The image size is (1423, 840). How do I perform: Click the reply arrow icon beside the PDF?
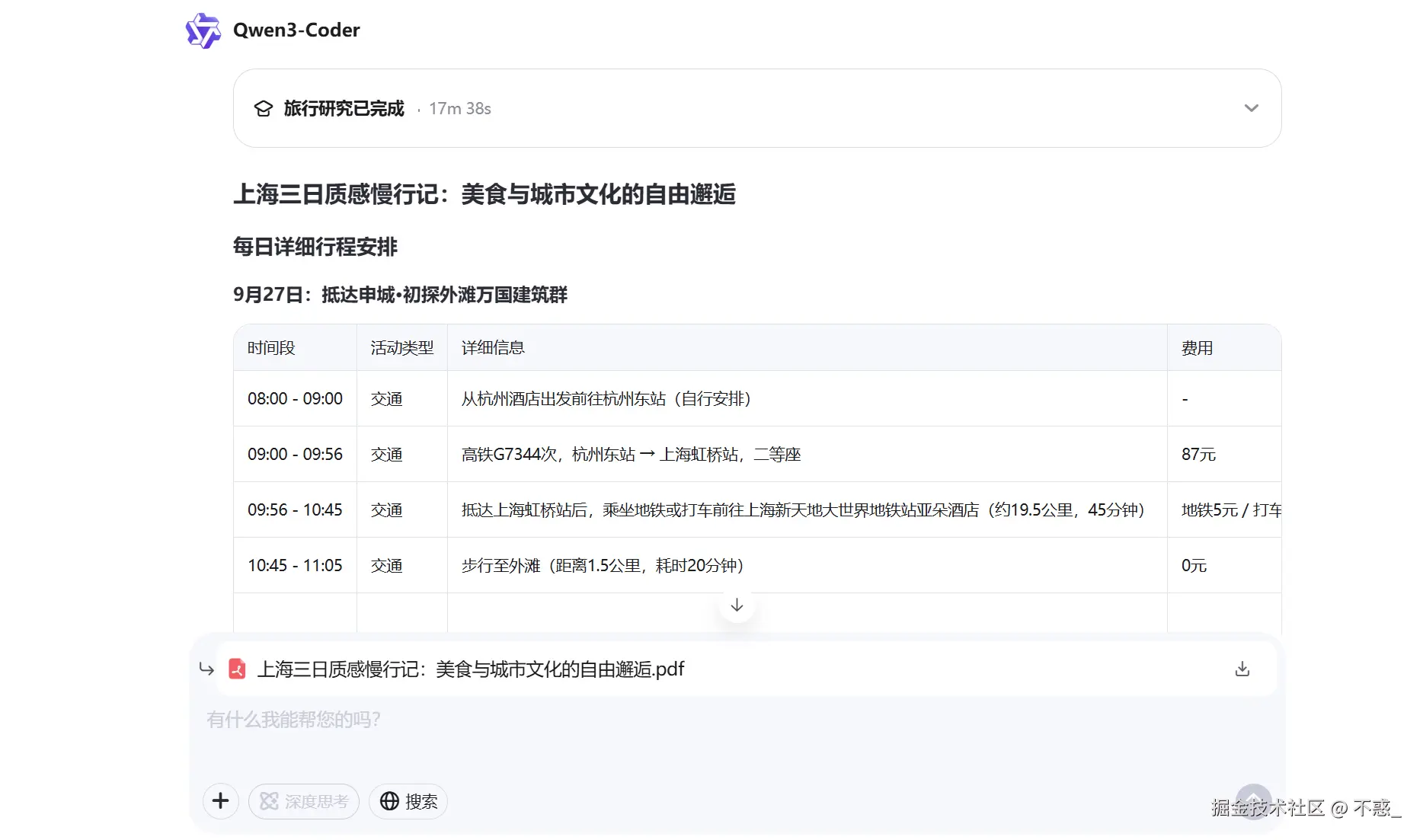(206, 669)
